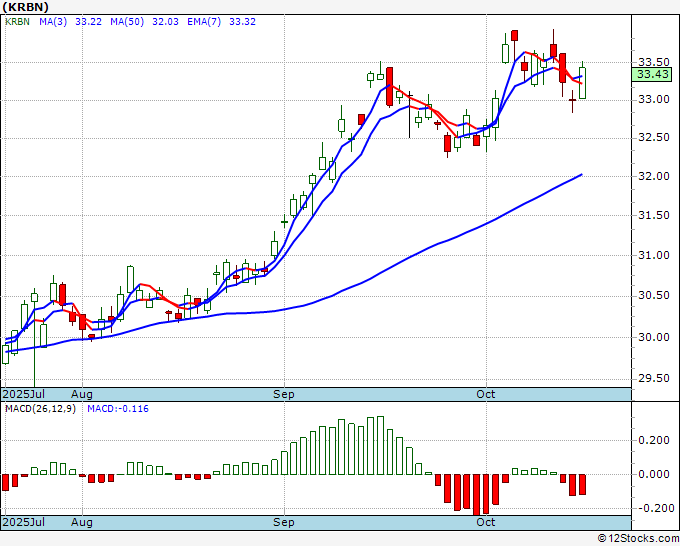Screen dimensions: 680x546
Task: Click the 29.50 price axis label
Action: pyautogui.click(x=654, y=379)
